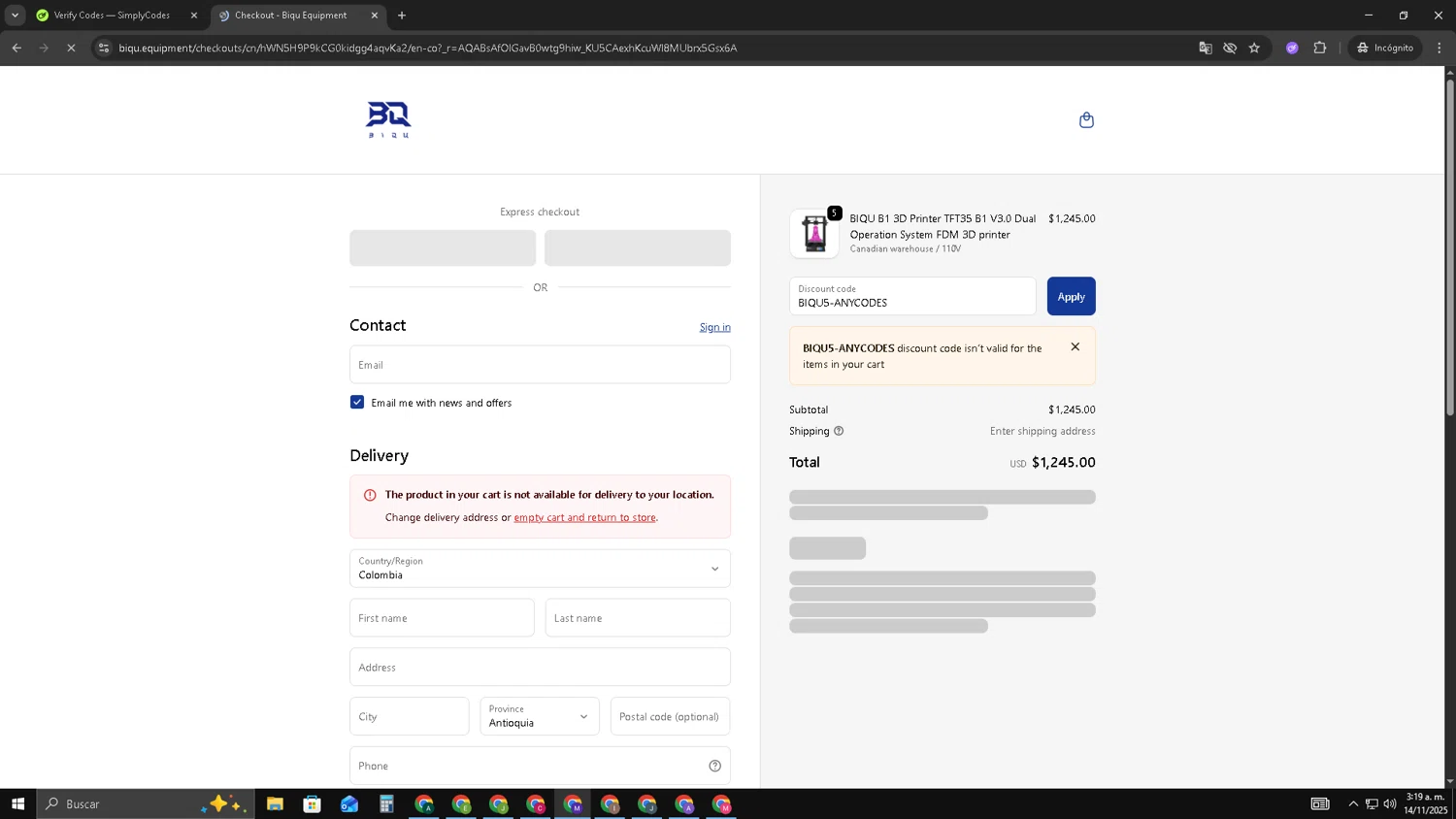This screenshot has width=1456, height=819.
Task: Open the browser extensions puzzle icon
Action: 1320,48
